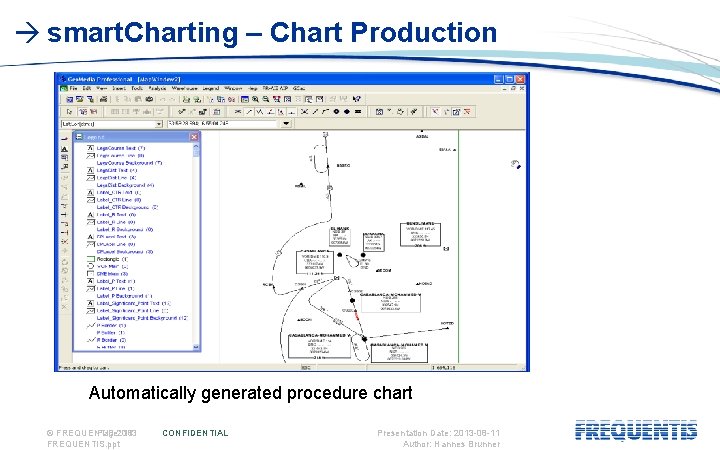Image resolution: width=720 pixels, height=450 pixels.
Task: Open the Warehouse menu
Action: tap(185, 88)
